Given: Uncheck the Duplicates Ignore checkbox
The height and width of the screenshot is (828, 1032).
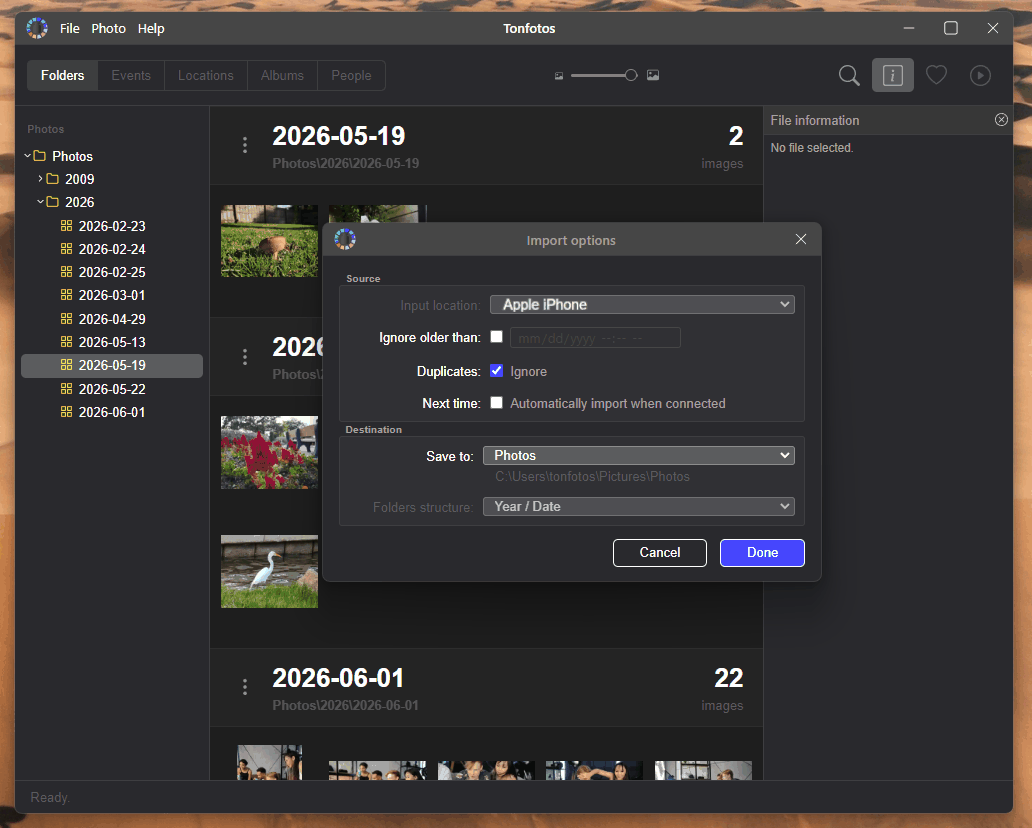Looking at the screenshot, I should coord(497,371).
